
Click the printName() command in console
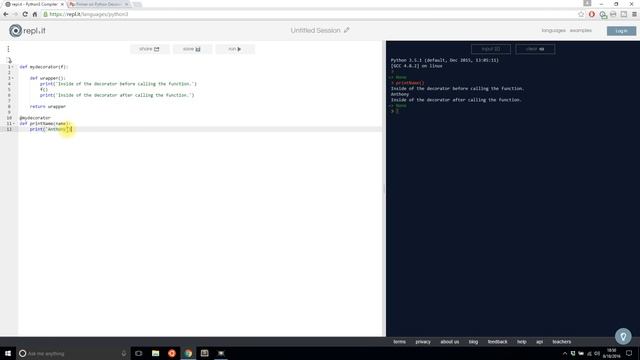click(x=409, y=83)
